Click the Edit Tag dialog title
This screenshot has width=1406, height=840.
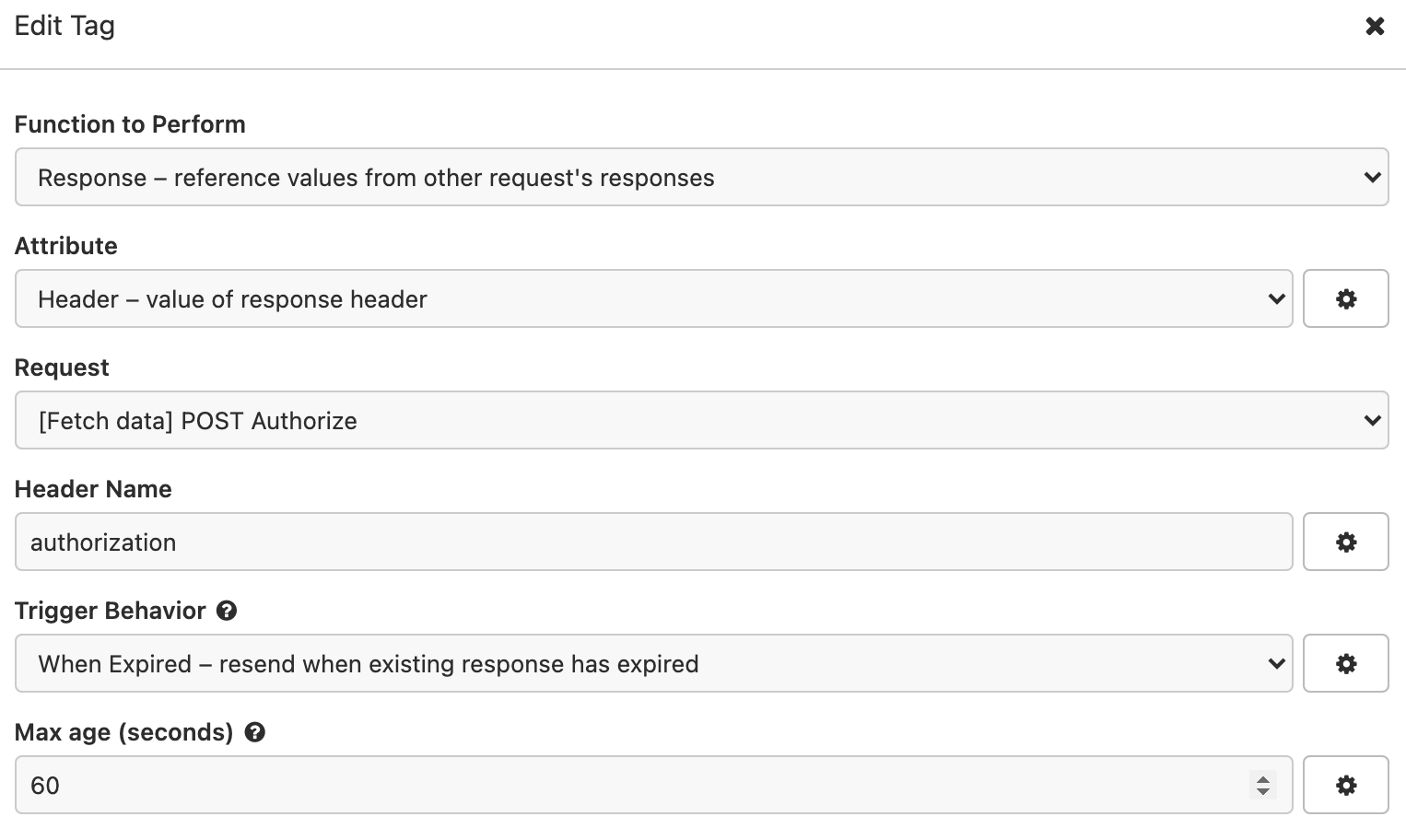[x=64, y=26]
